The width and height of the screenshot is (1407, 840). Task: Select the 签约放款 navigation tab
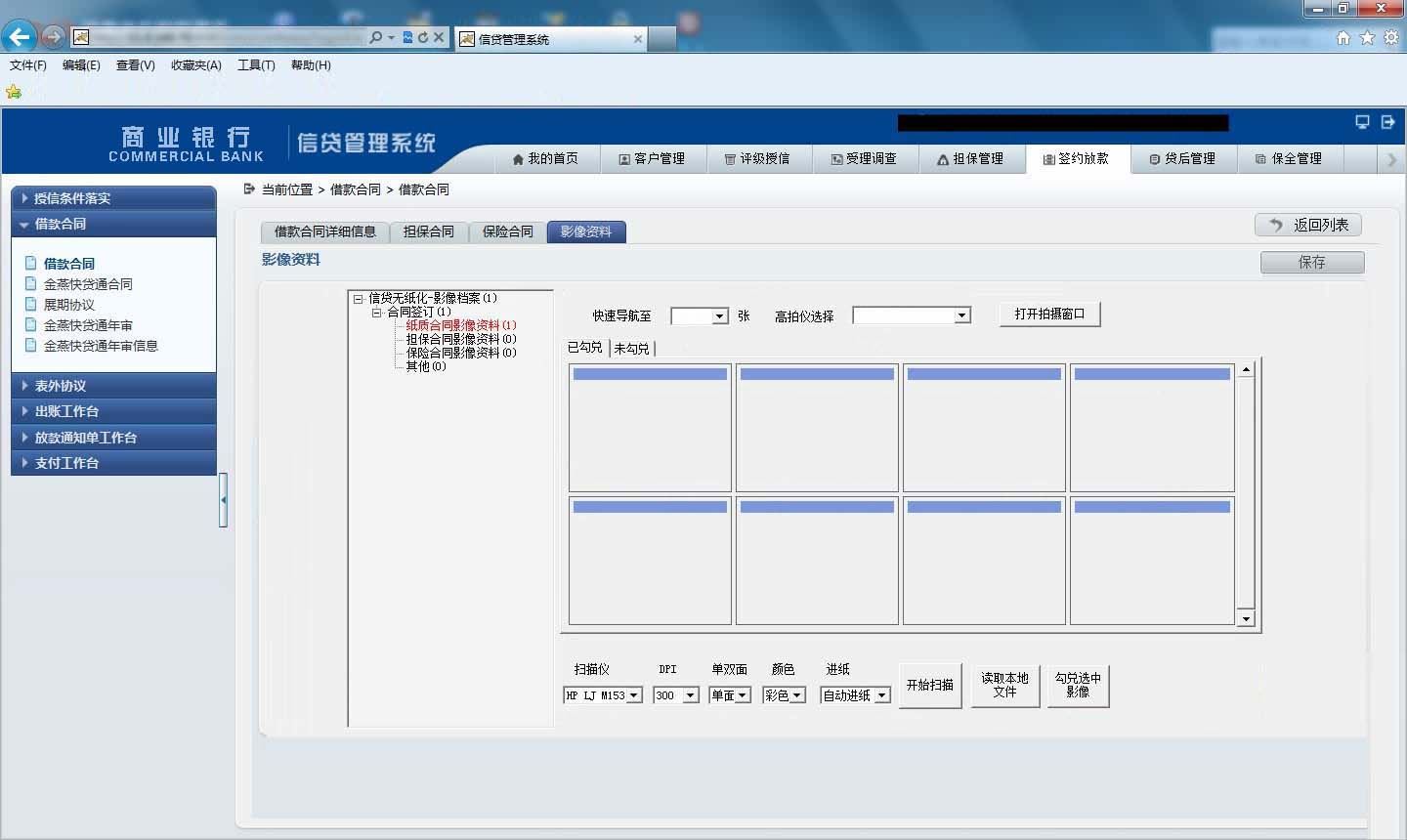coord(1078,158)
